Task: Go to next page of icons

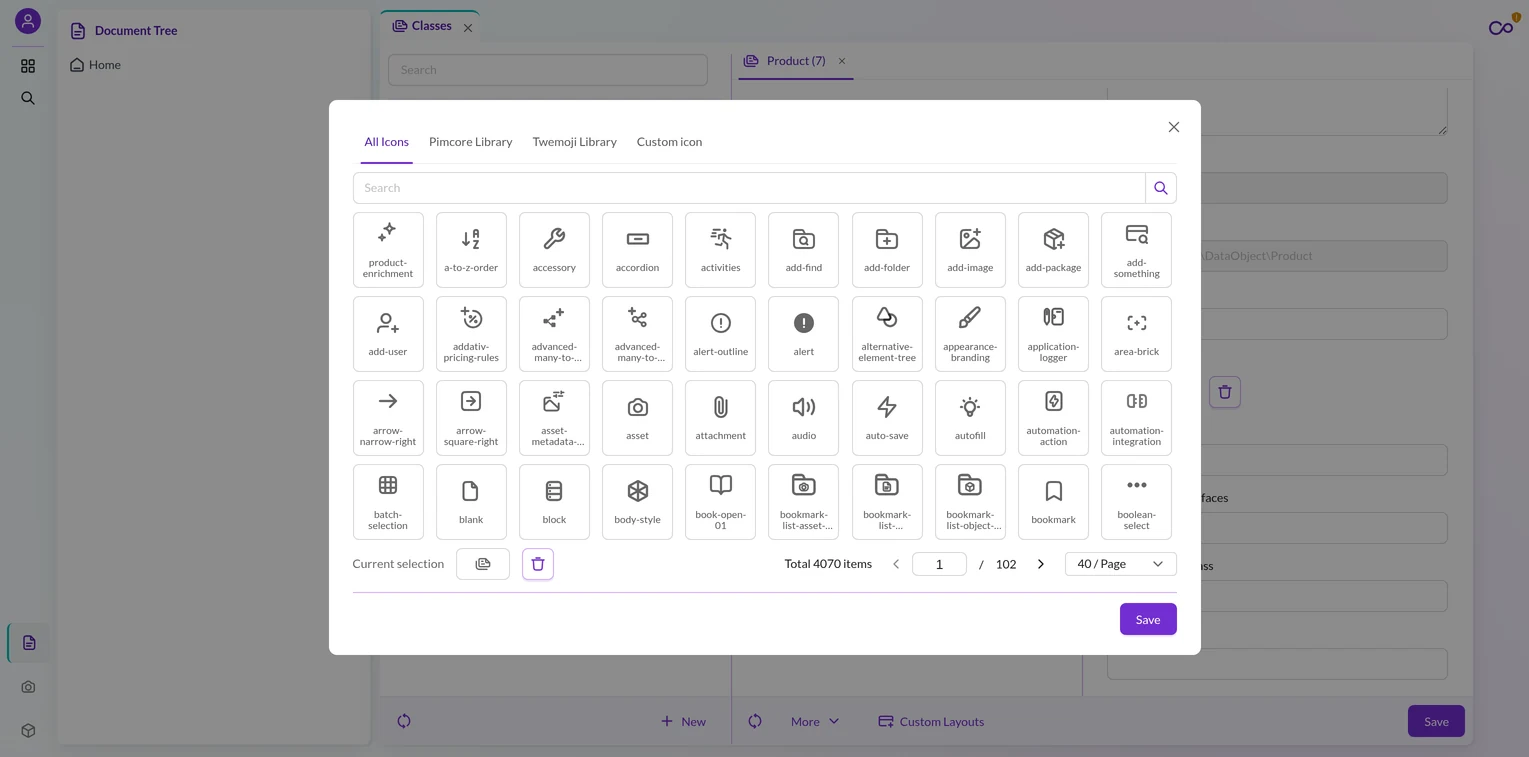Action: pos(1040,564)
